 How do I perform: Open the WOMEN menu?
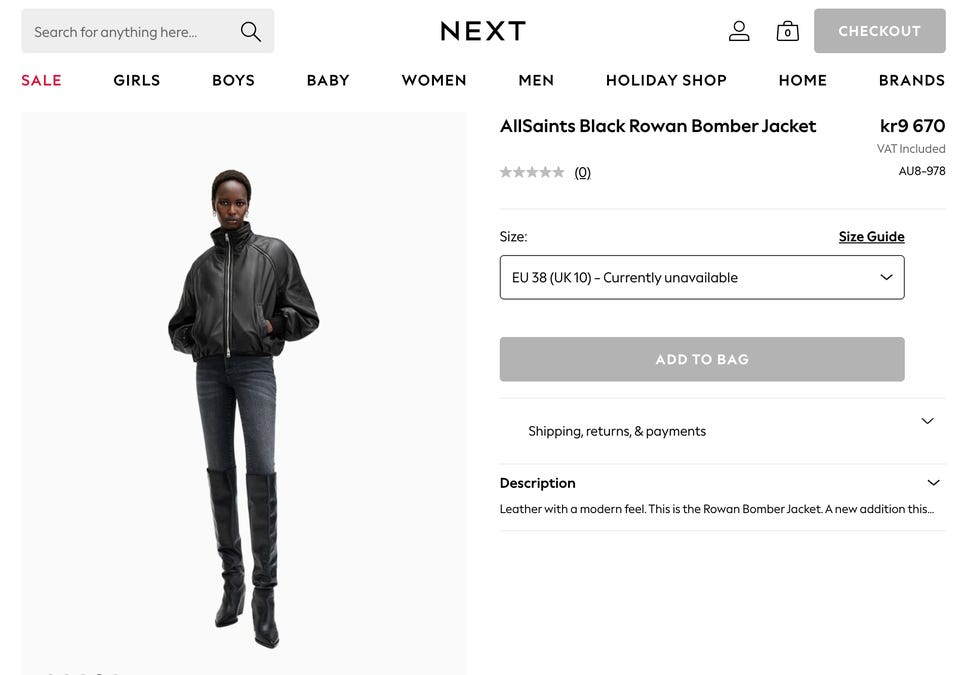click(433, 80)
